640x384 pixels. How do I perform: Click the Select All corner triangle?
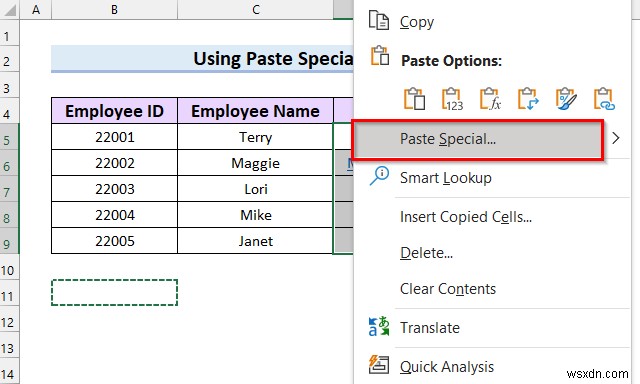coord(10,10)
